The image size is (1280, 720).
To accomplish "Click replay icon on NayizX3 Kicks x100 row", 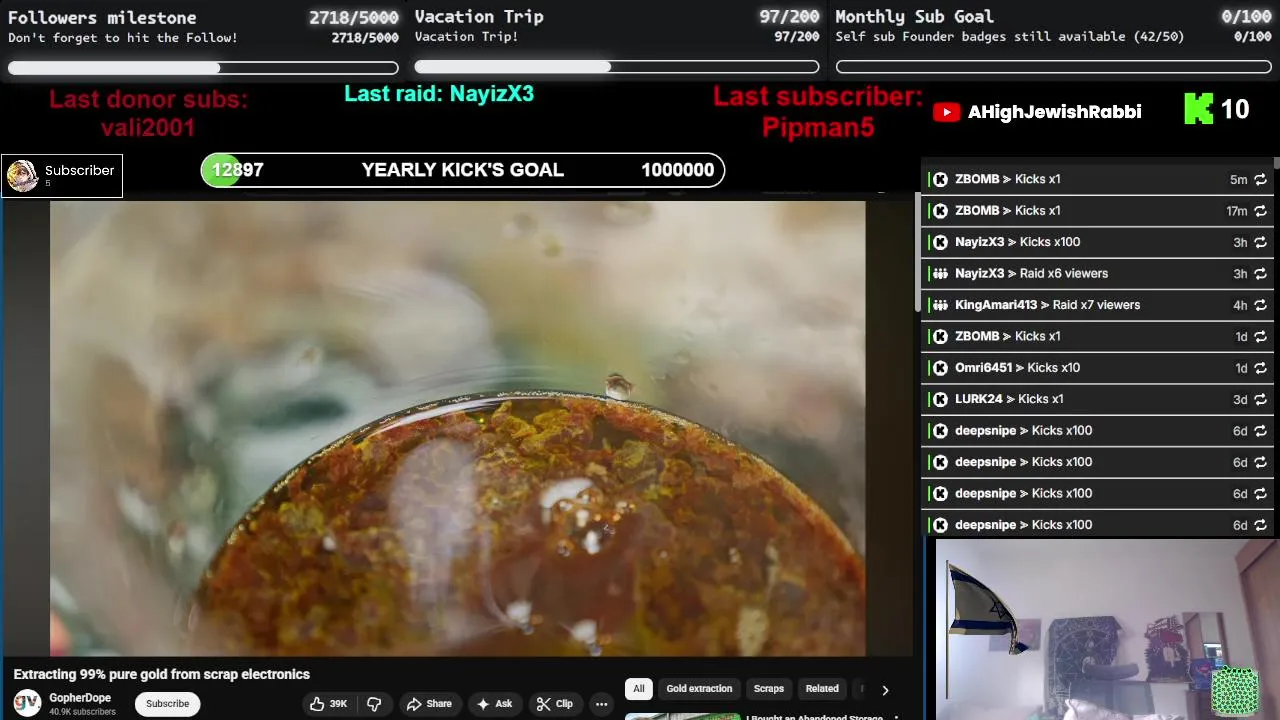I will 1260,242.
